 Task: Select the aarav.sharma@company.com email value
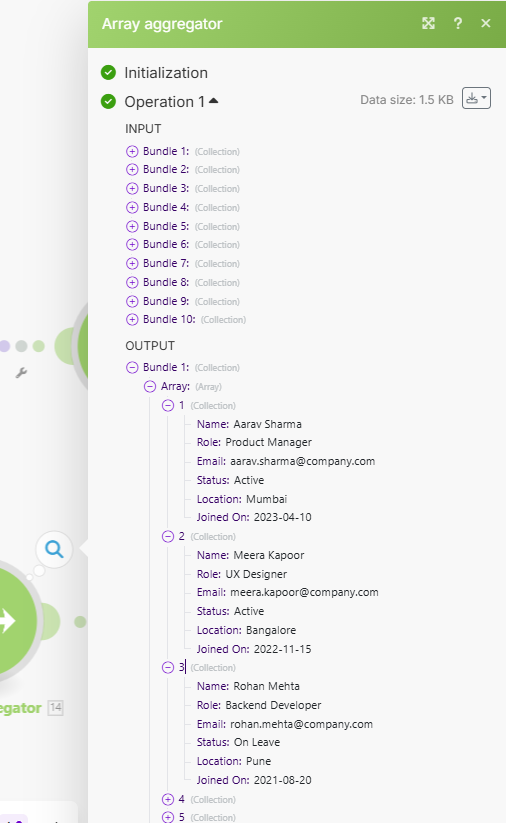click(302, 461)
